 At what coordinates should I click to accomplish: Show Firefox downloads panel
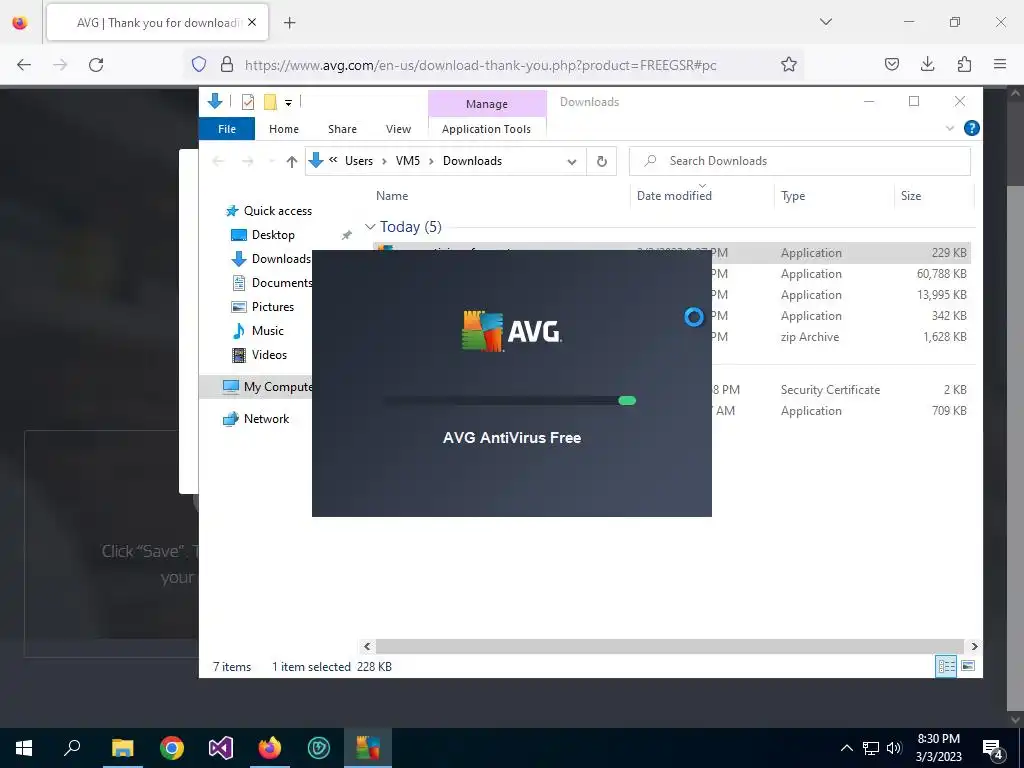(x=927, y=64)
